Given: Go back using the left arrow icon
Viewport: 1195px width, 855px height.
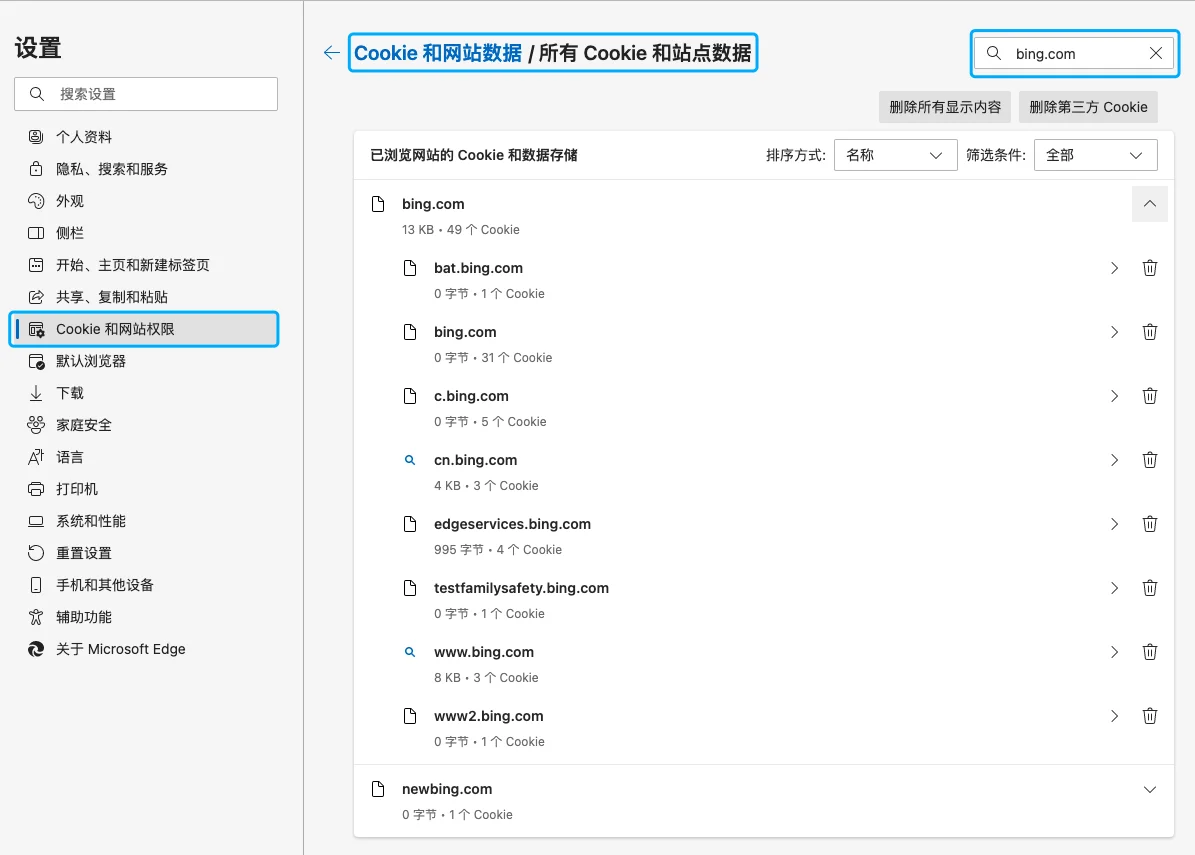Looking at the screenshot, I should 332,53.
